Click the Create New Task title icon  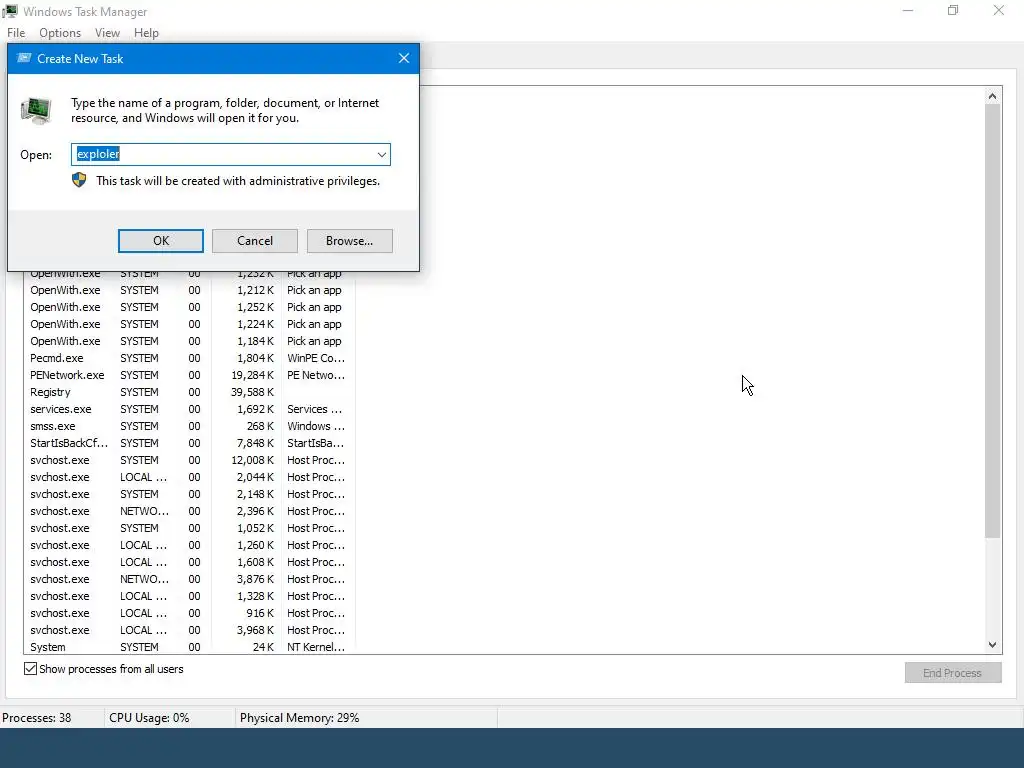point(24,58)
